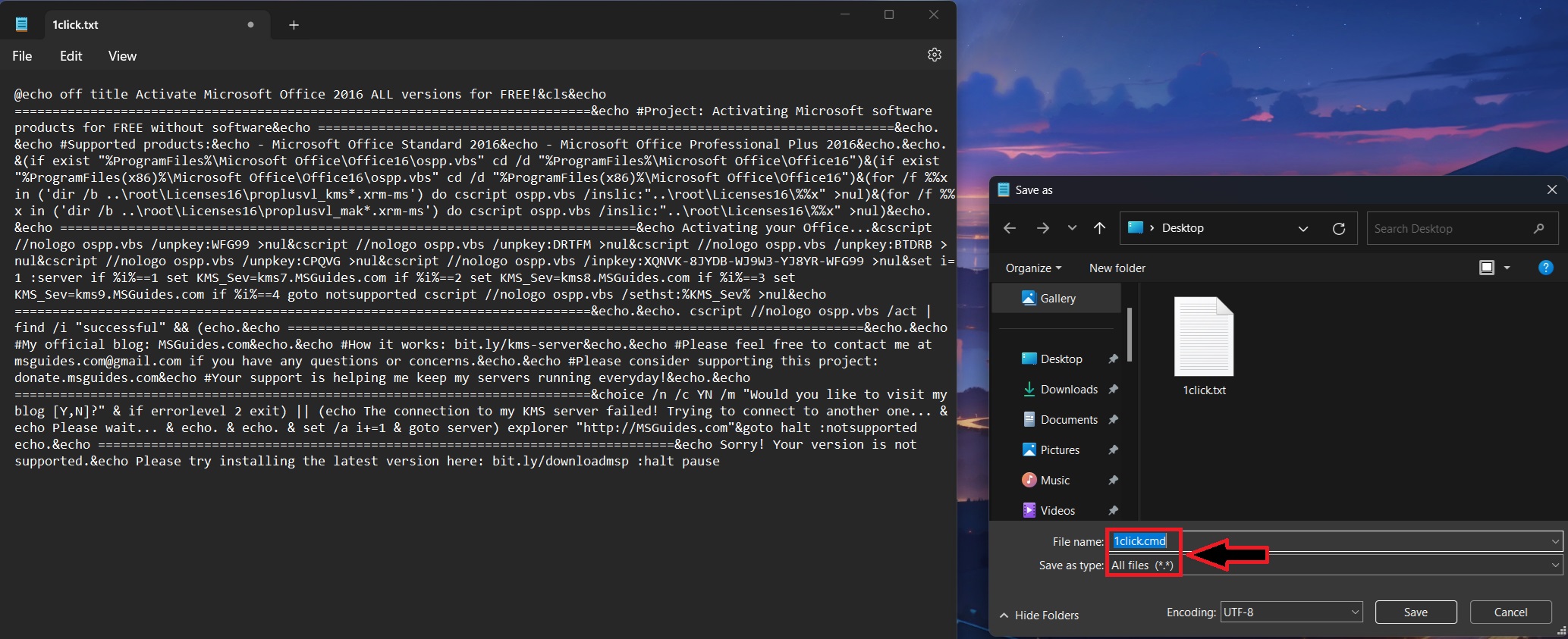Go back in Save as dialog
1568x639 pixels.
(1010, 228)
